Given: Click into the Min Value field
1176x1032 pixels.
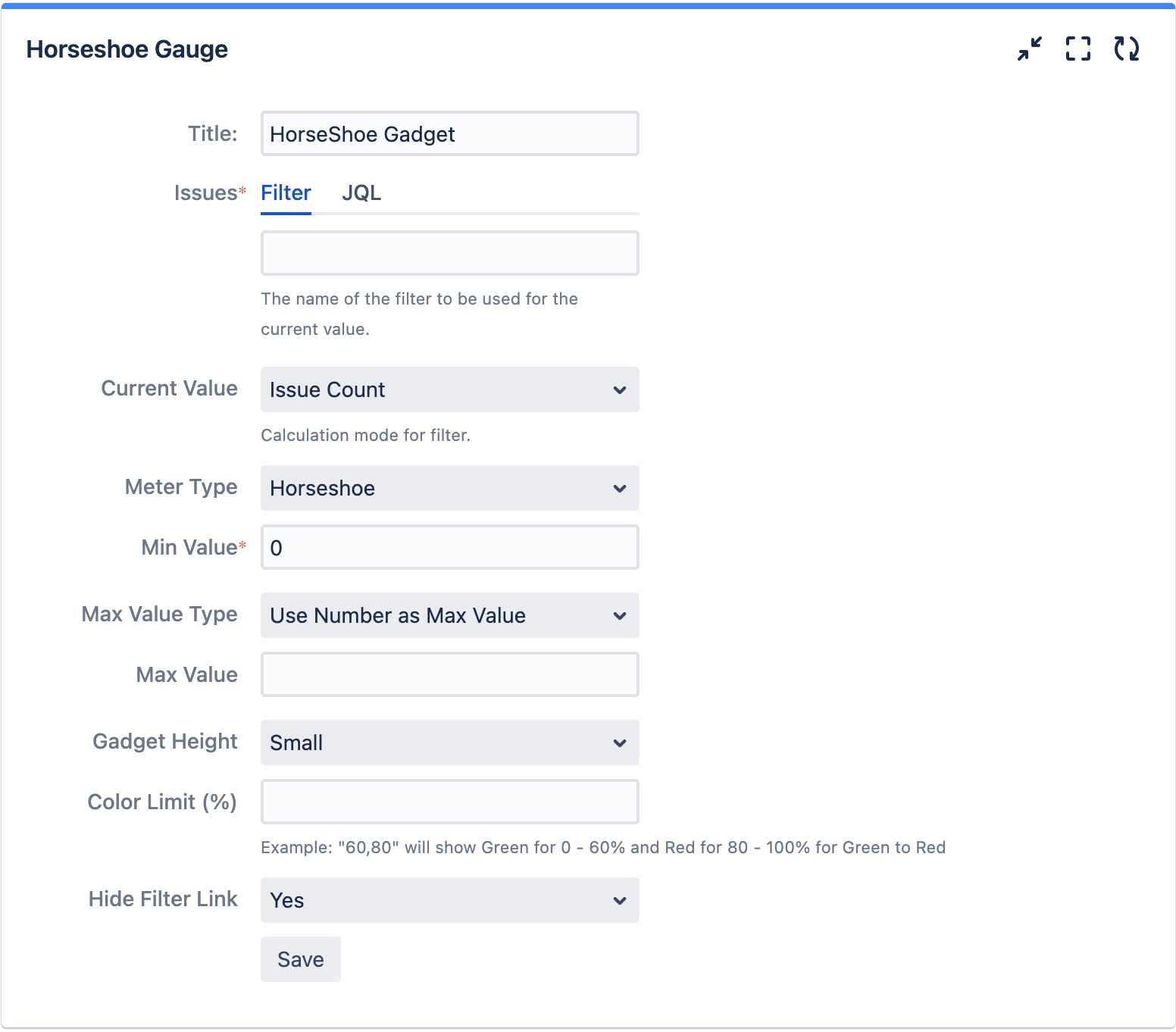Looking at the screenshot, I should point(449,548).
